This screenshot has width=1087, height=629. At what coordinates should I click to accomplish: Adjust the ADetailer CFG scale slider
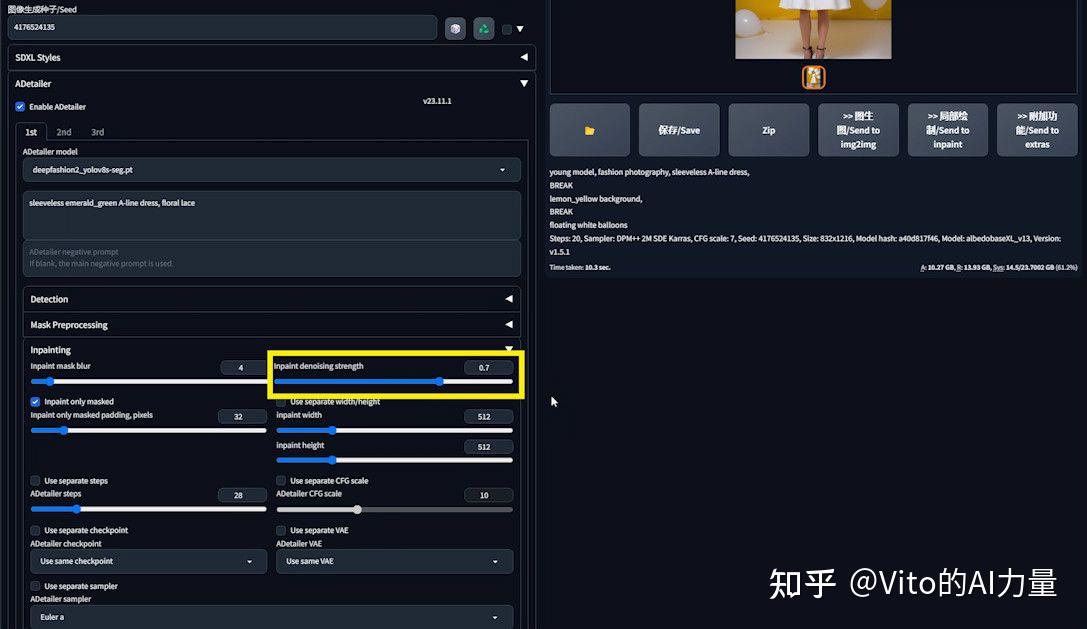tap(394, 510)
